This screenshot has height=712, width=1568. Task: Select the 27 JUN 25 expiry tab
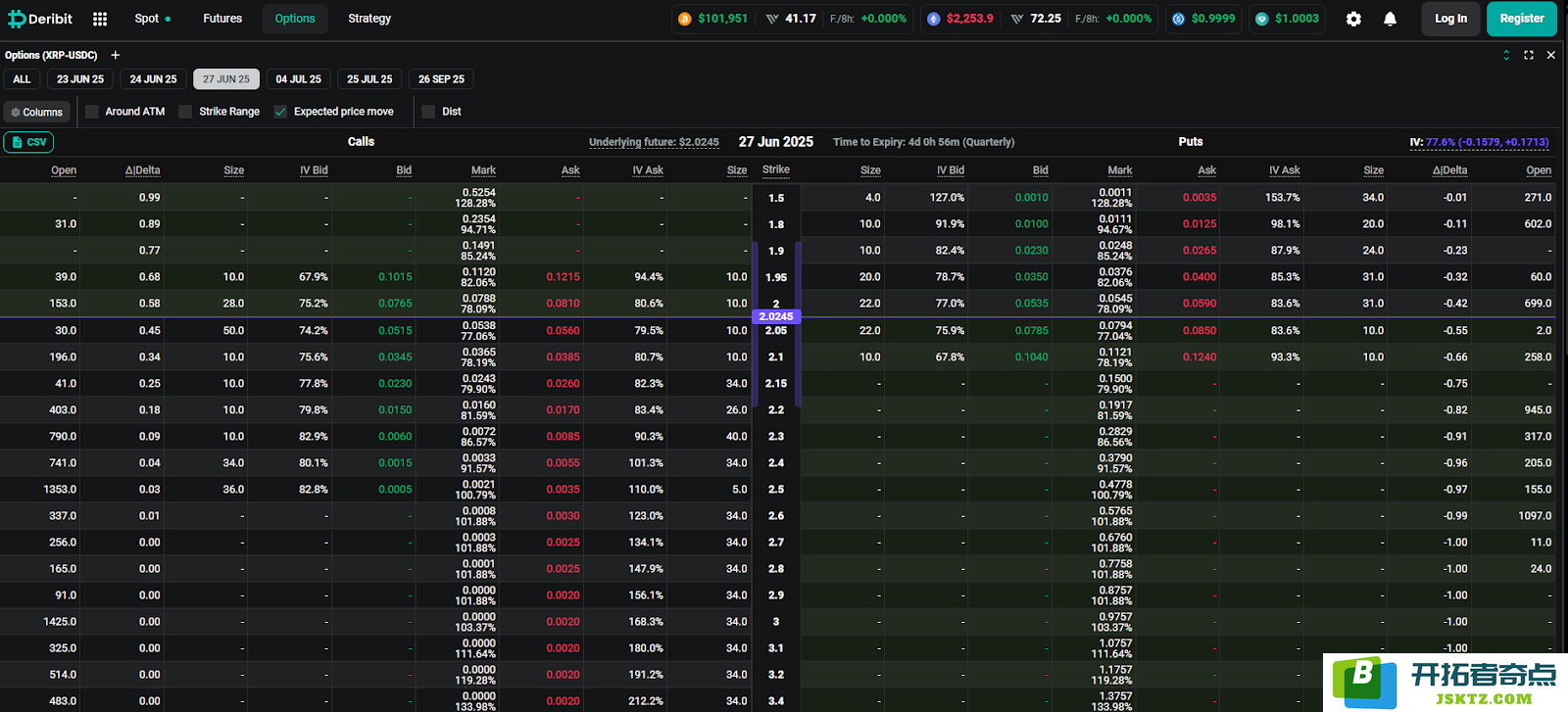point(226,79)
